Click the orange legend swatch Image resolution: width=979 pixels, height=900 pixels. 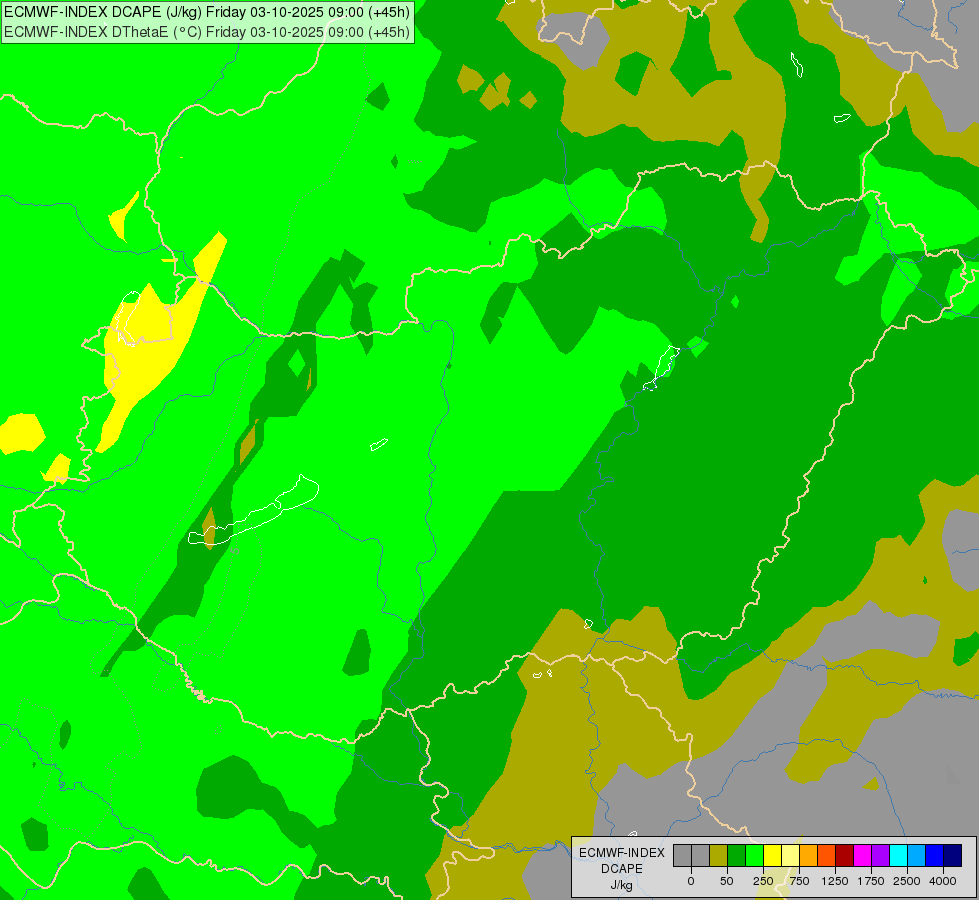[x=809, y=856]
